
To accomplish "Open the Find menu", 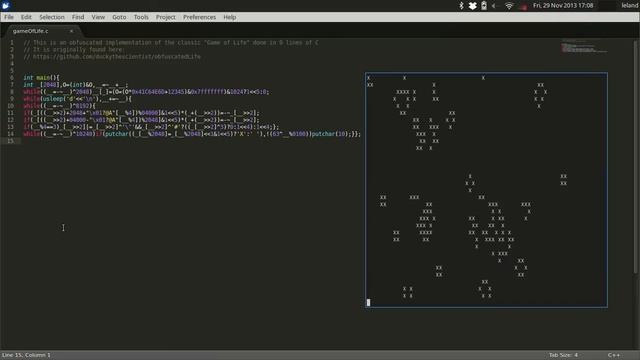I will [78, 17].
